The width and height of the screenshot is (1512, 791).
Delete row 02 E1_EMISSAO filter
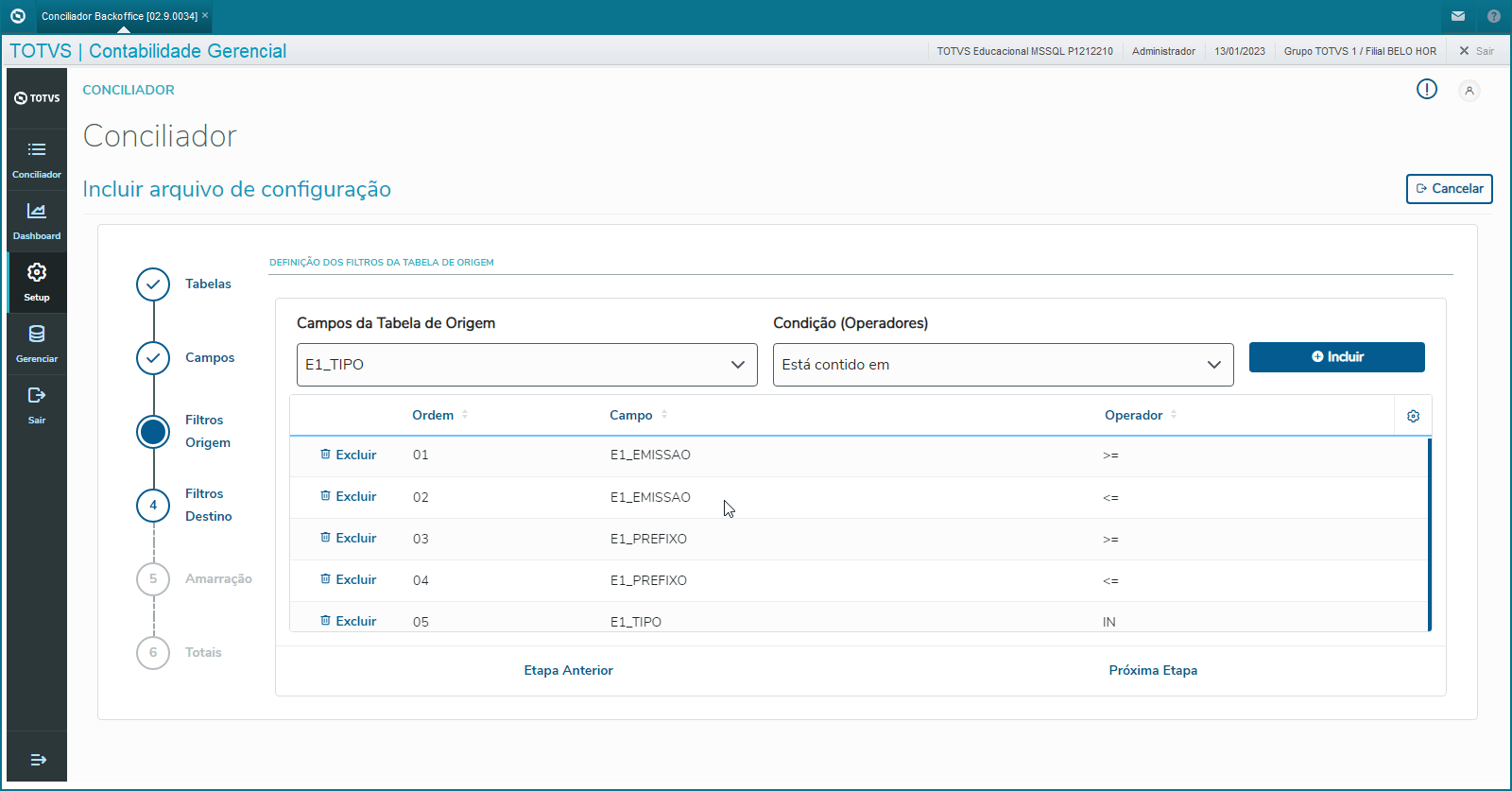348,496
